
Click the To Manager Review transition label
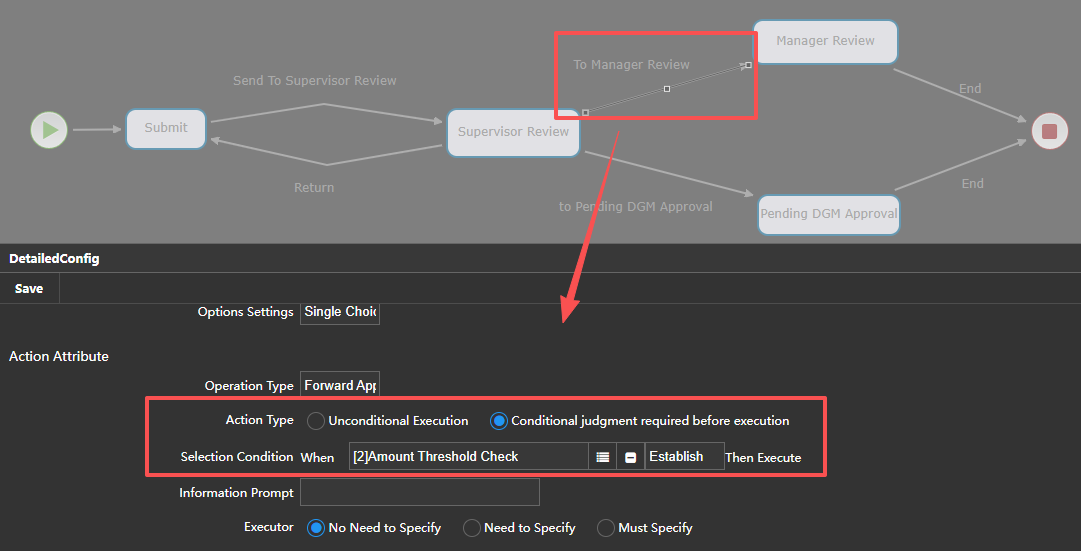[x=631, y=65]
